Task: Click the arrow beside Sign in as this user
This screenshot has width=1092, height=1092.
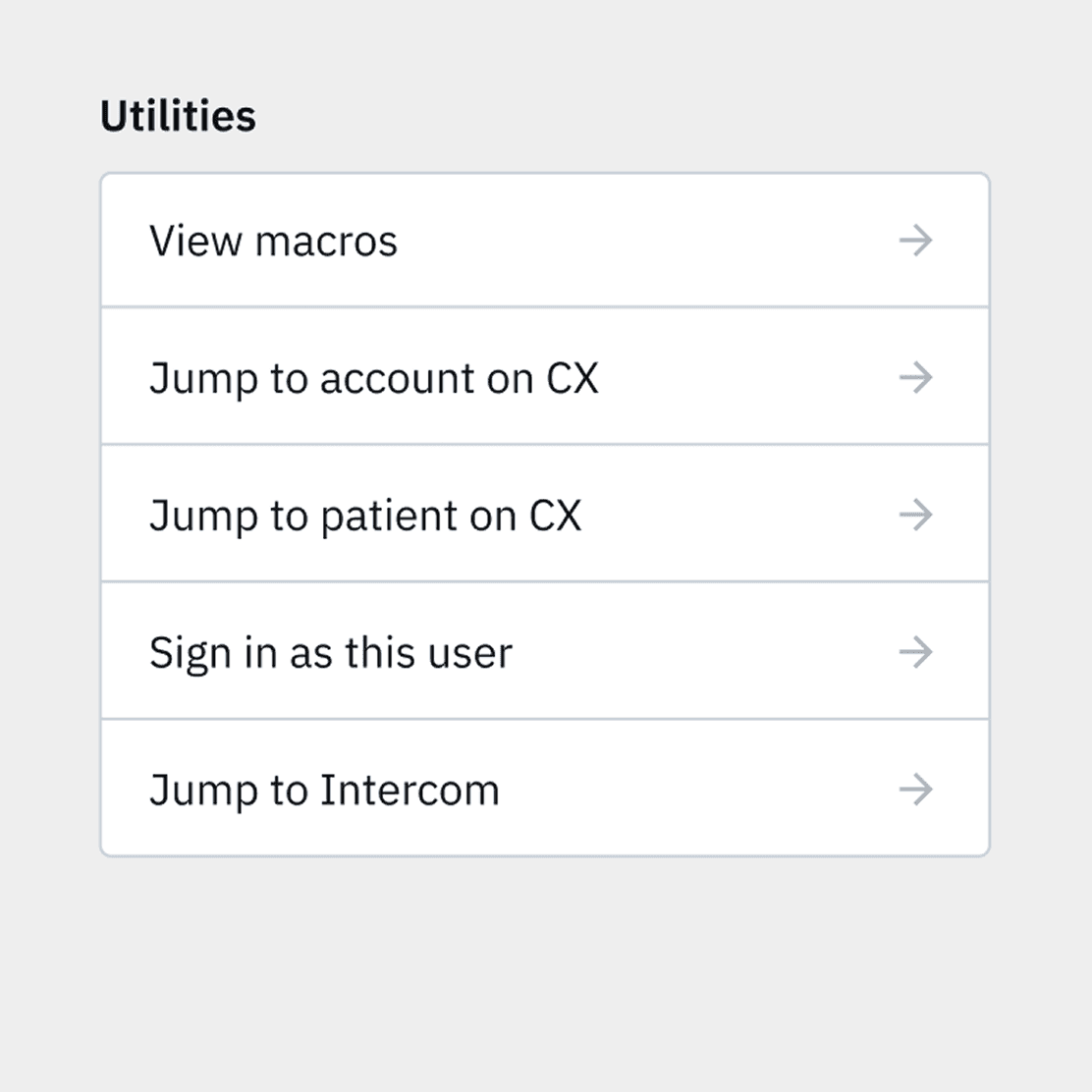Action: [x=916, y=652]
